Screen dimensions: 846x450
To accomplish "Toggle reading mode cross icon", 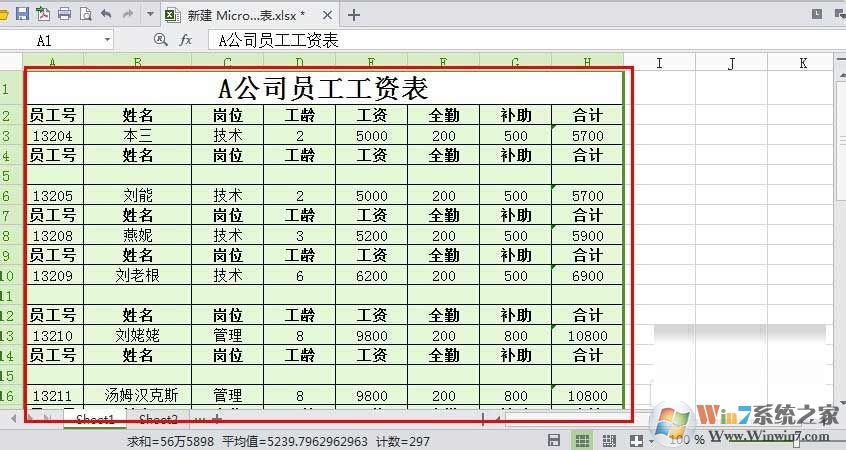I will click(636, 440).
